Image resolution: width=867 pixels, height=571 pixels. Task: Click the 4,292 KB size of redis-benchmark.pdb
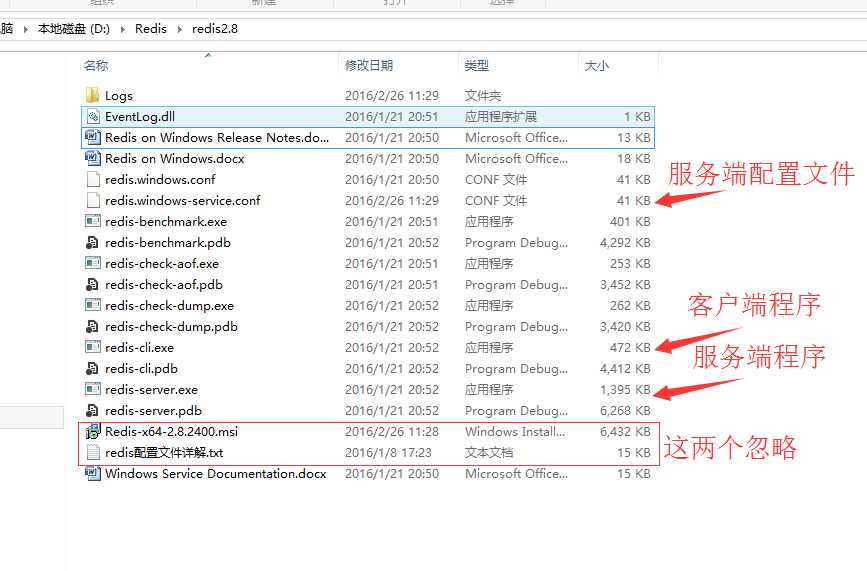[x=625, y=243]
